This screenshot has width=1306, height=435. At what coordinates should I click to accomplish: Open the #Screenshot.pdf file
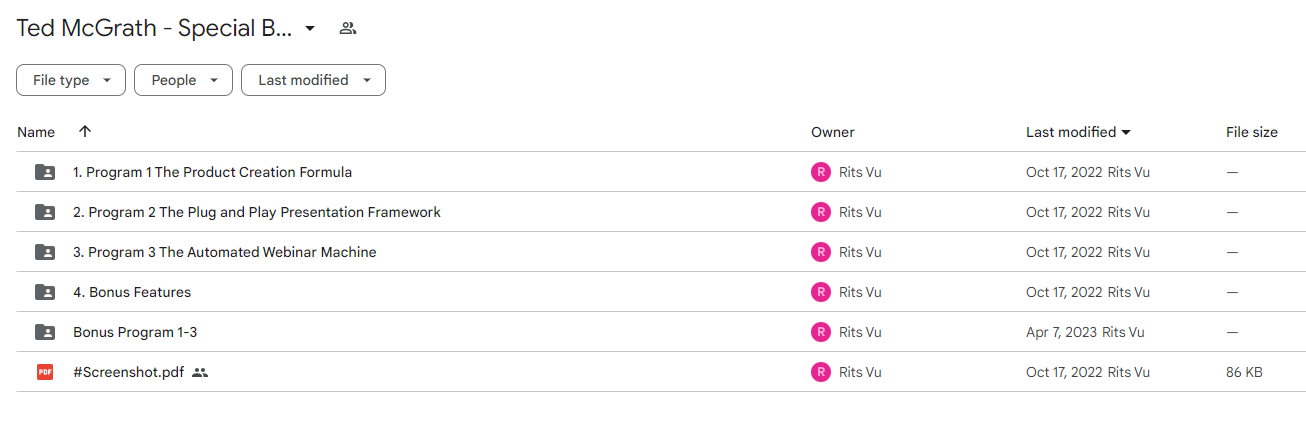click(128, 372)
